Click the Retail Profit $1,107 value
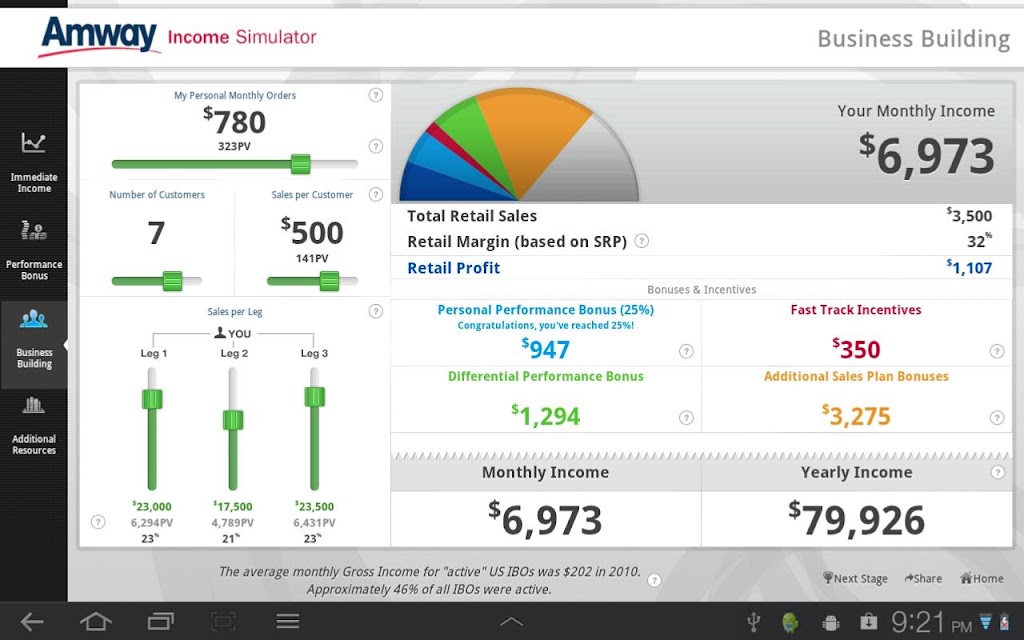Screen dimensions: 1024x640 coord(969,267)
